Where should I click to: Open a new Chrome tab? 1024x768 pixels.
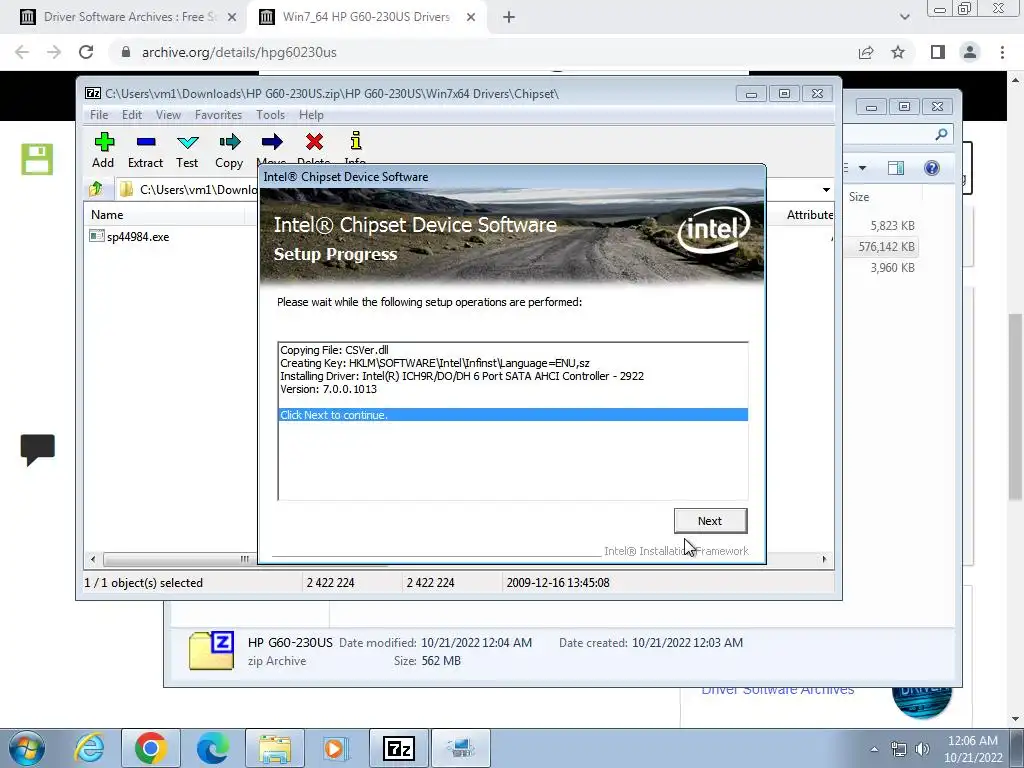click(509, 18)
